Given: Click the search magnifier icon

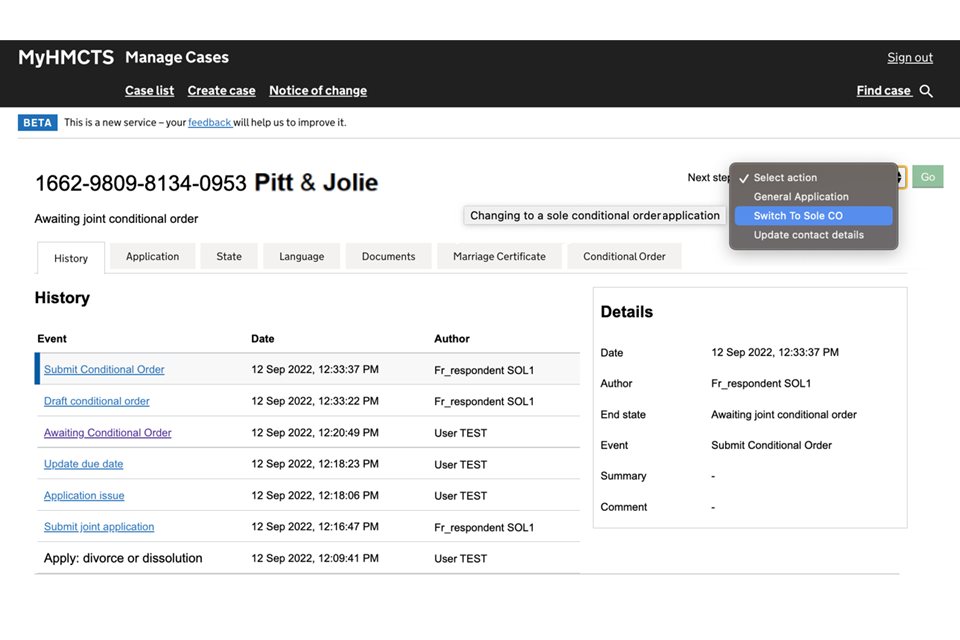Looking at the screenshot, I should tap(926, 91).
